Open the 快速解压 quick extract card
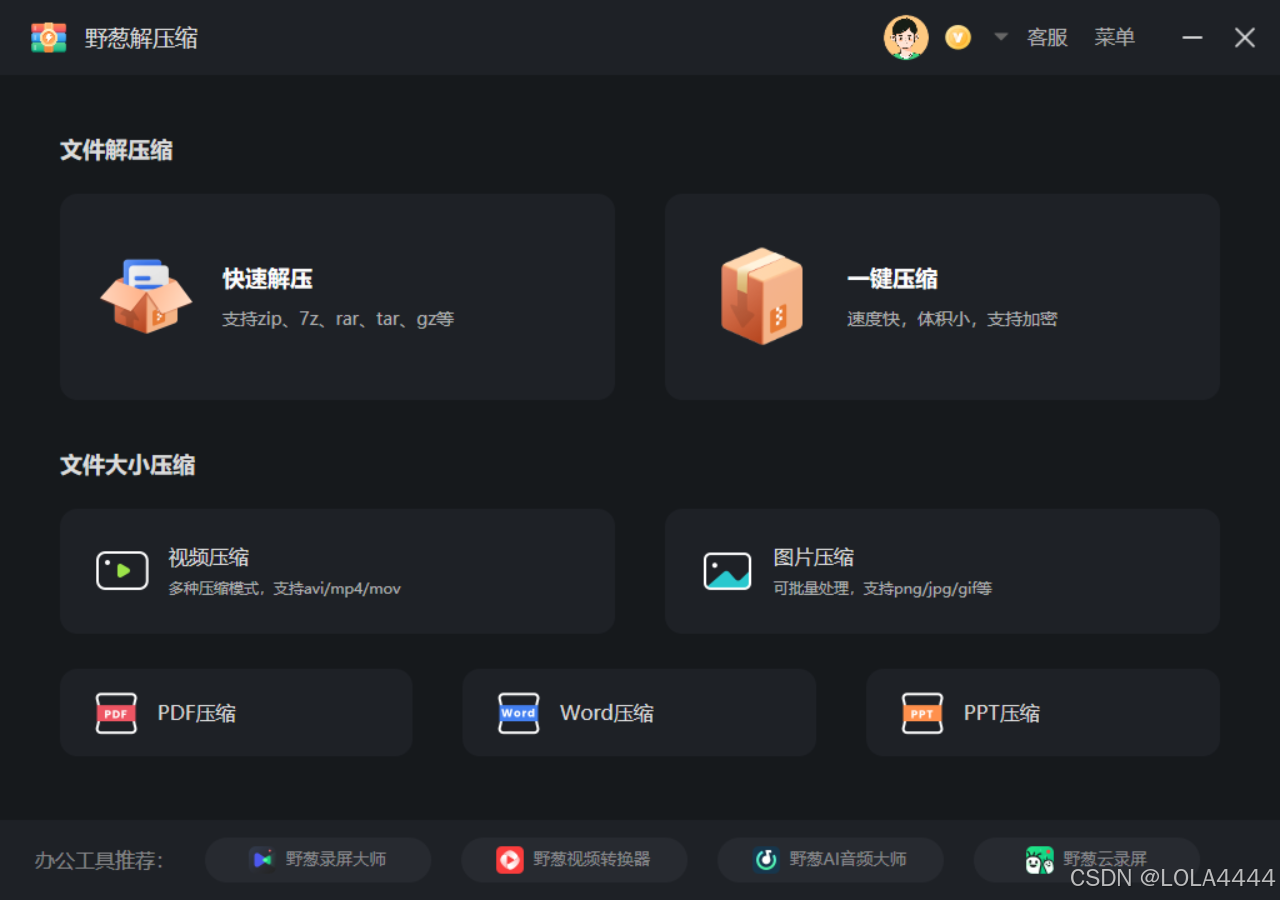The width and height of the screenshot is (1280, 900). tap(338, 296)
